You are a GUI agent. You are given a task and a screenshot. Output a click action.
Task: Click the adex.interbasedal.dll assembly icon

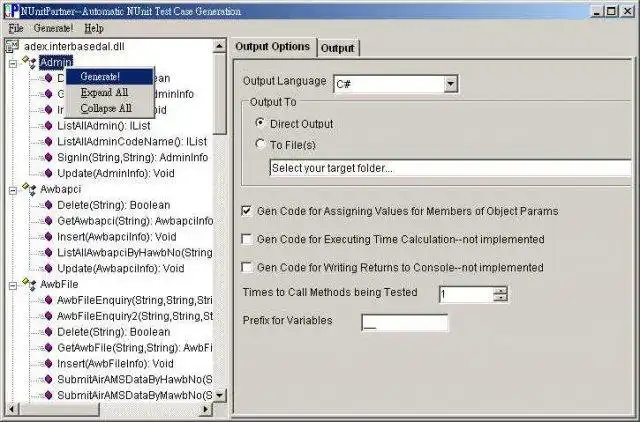tap(12, 46)
